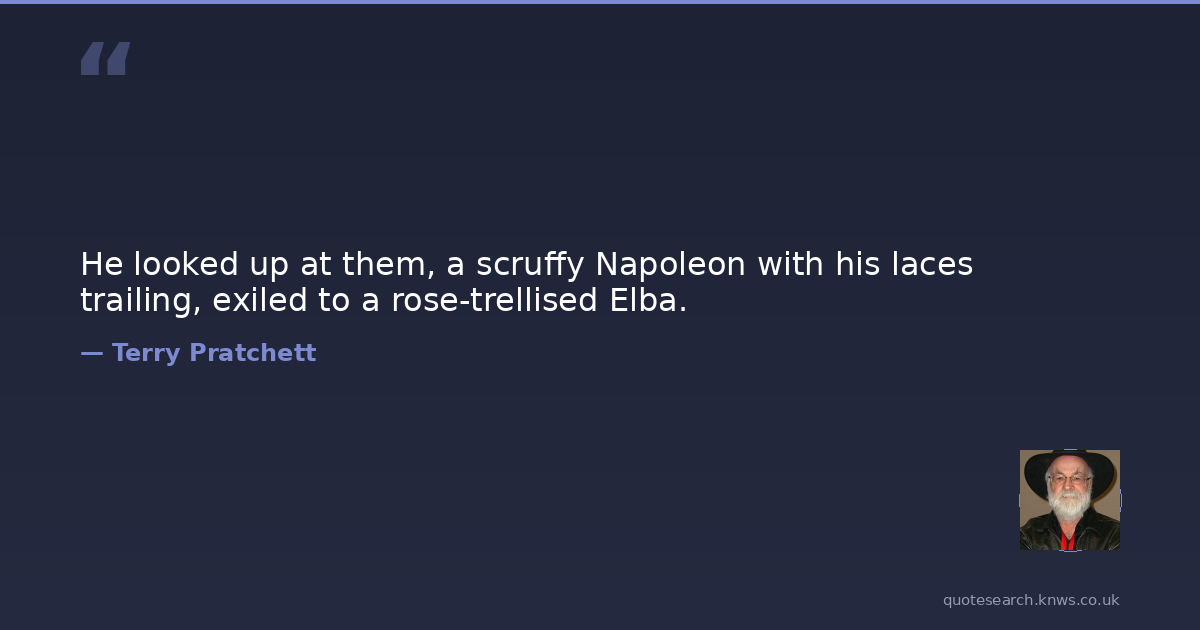The height and width of the screenshot is (630, 1200).
Task: Open the quotesearch.knws.co.uk link
Action: coord(1031,600)
